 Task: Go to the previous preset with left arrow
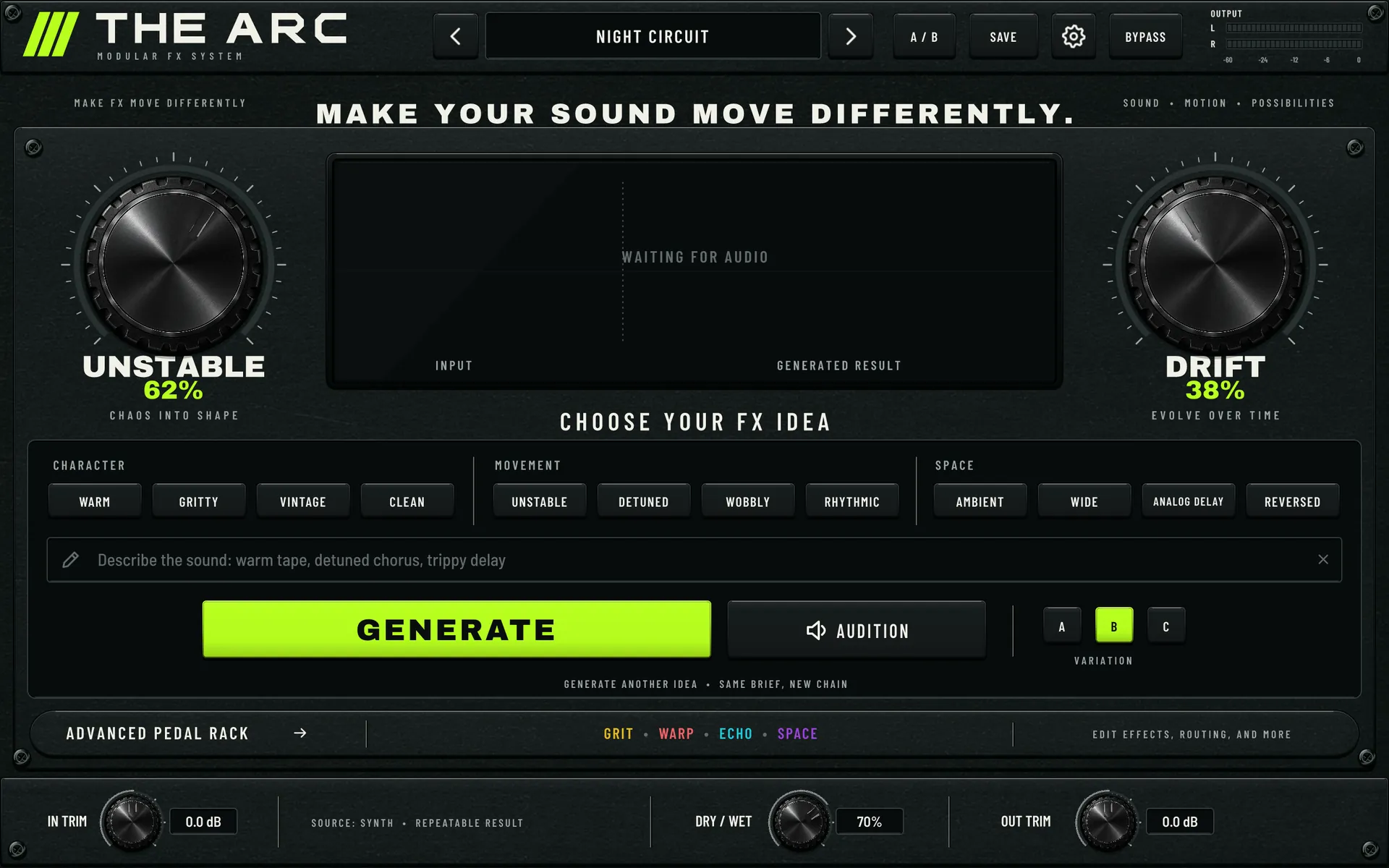[455, 36]
